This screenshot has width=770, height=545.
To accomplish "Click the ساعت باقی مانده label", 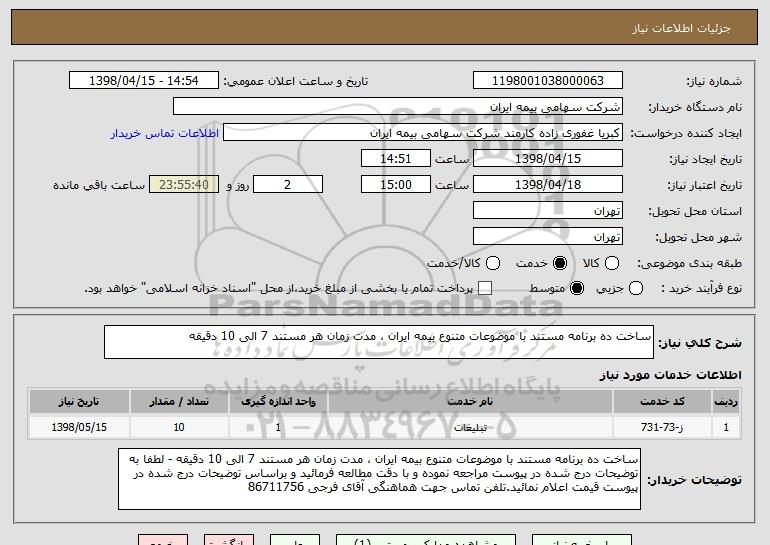I will click(99, 185).
